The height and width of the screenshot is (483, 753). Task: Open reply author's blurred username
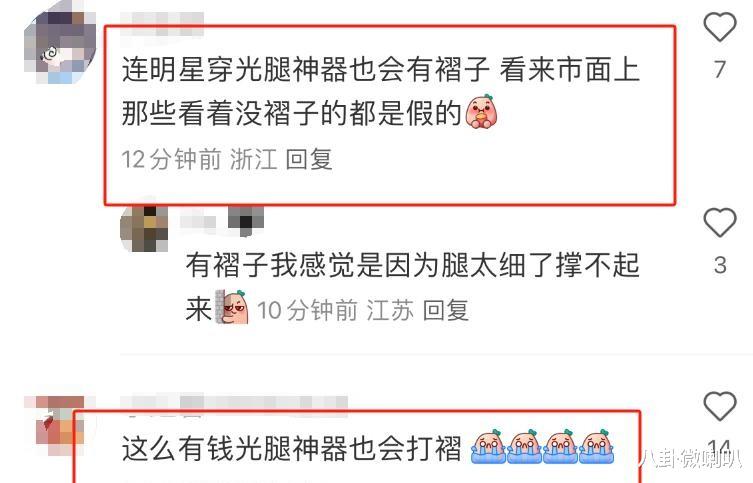point(222,221)
